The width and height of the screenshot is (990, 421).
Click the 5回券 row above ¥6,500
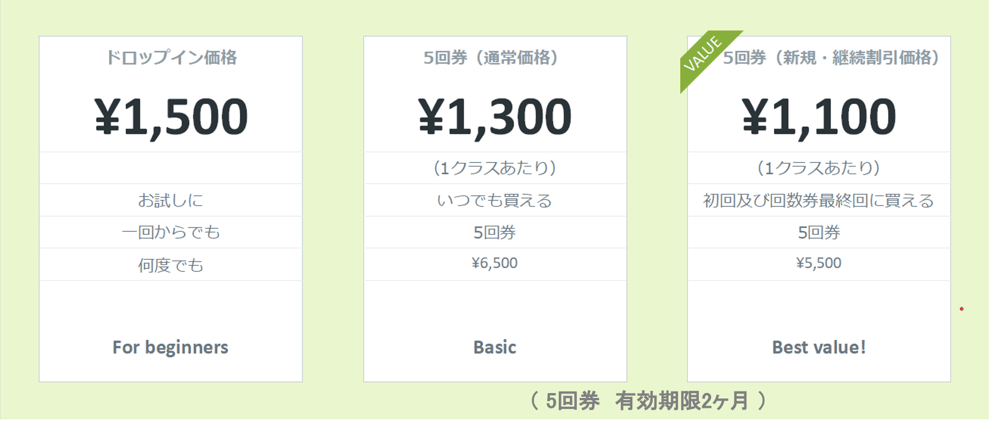[x=495, y=232]
